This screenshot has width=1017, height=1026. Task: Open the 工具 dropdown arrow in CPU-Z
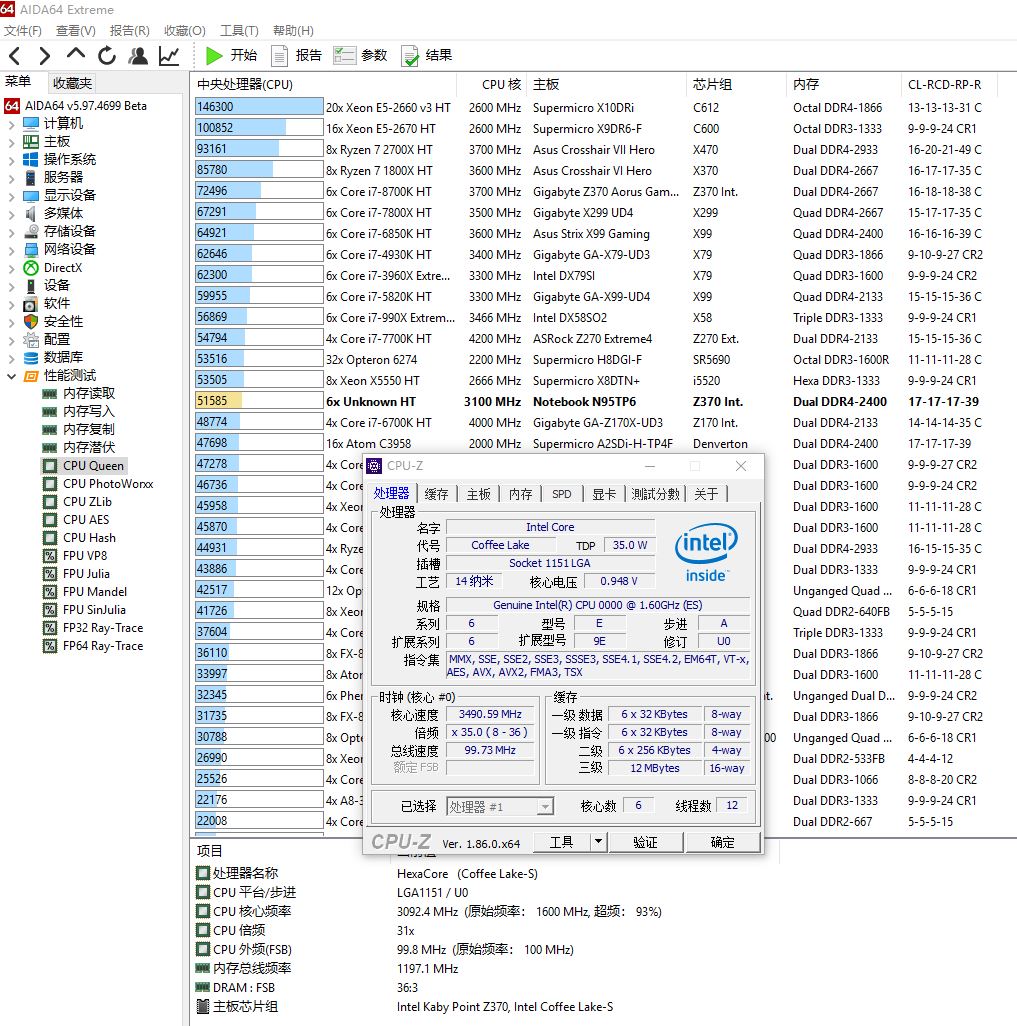click(598, 842)
